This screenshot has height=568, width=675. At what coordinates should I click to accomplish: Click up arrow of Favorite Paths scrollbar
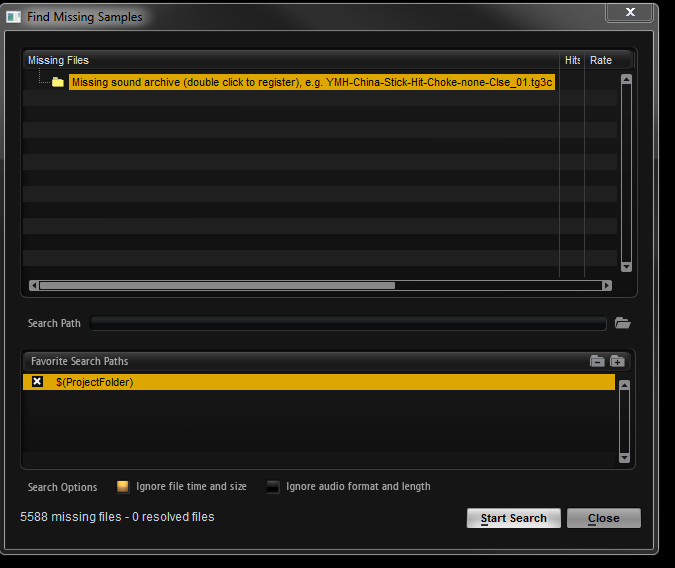click(x=624, y=385)
